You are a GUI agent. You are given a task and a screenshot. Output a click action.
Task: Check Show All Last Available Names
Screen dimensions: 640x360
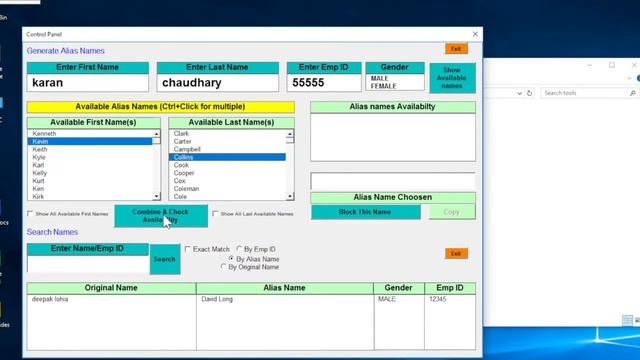pos(215,213)
